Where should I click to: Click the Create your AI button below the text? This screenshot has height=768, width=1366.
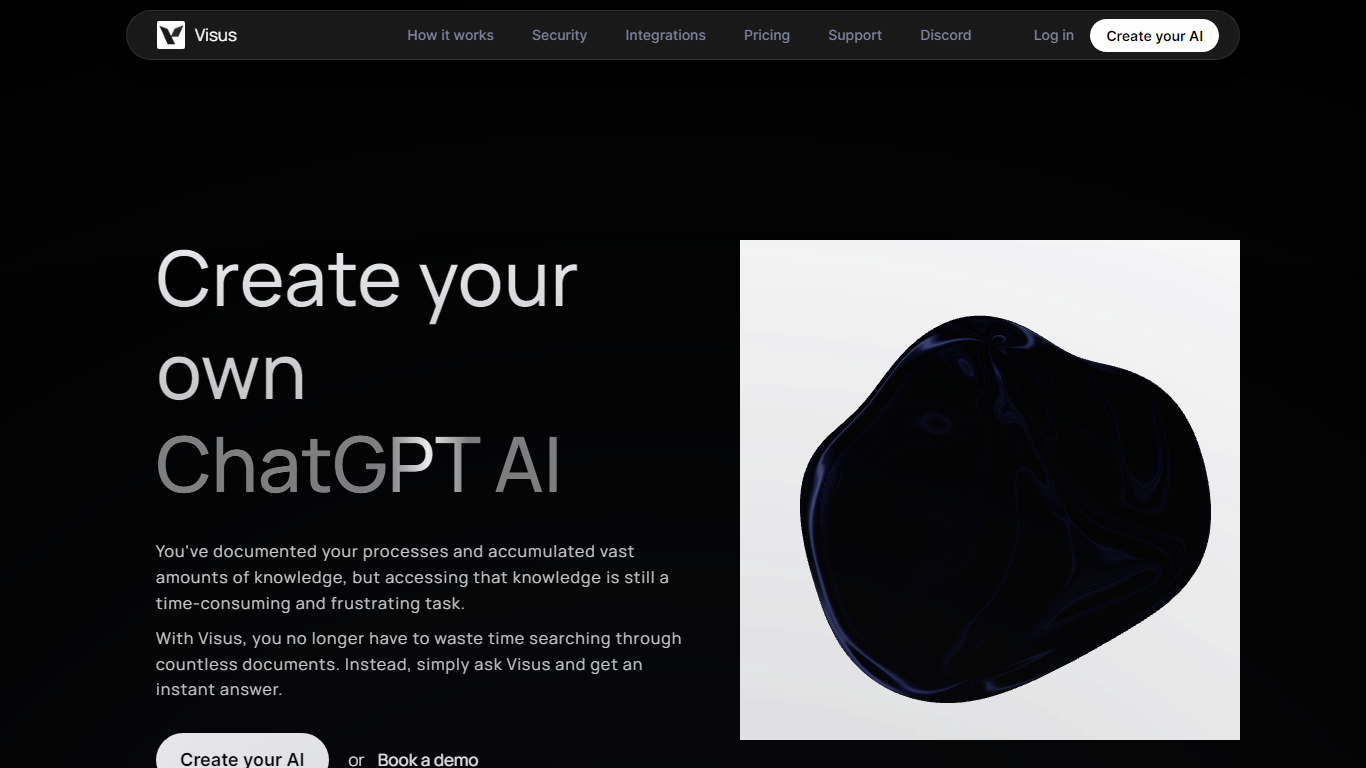point(242,755)
